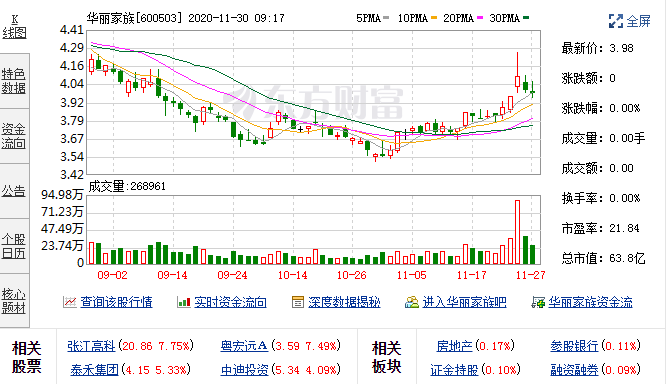Click the 09-24 date axis label
This screenshot has width=666, height=384.
[x=232, y=275]
